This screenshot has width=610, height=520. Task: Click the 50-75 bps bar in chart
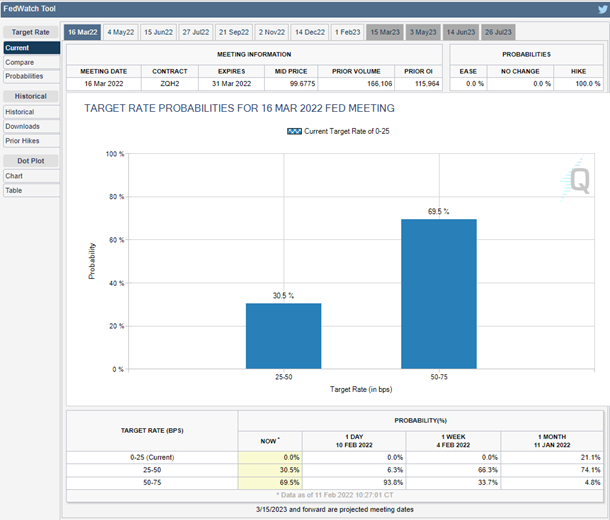click(x=439, y=294)
